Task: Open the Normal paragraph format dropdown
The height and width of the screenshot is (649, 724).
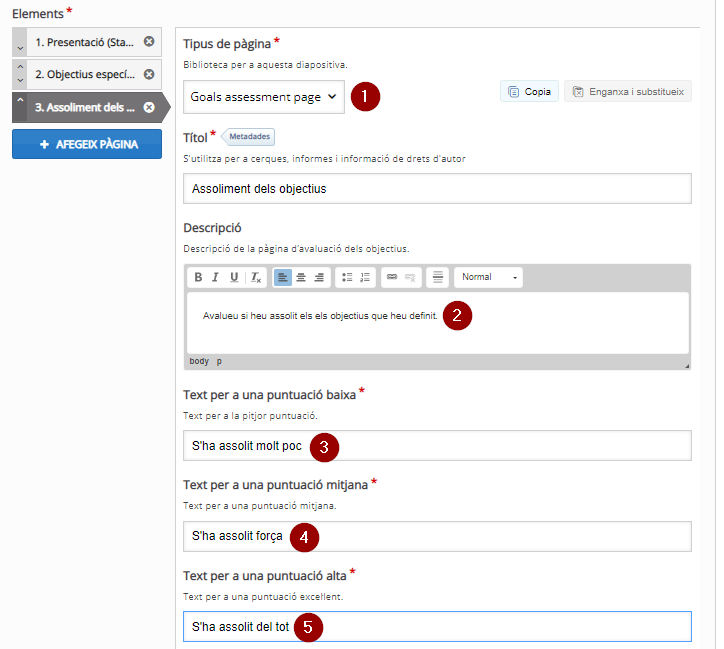Action: click(488, 277)
